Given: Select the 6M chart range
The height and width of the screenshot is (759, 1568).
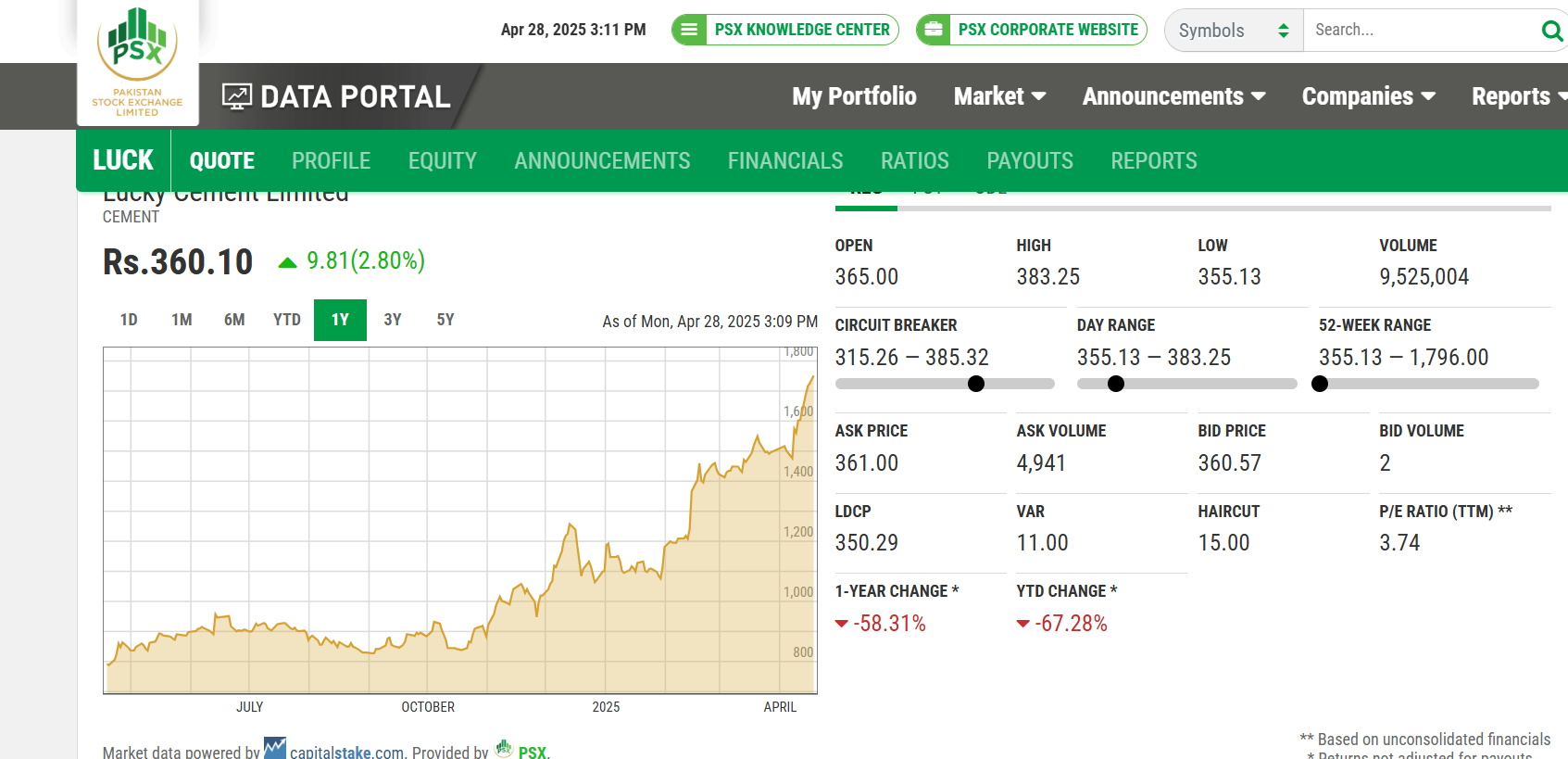Looking at the screenshot, I should click(x=234, y=320).
